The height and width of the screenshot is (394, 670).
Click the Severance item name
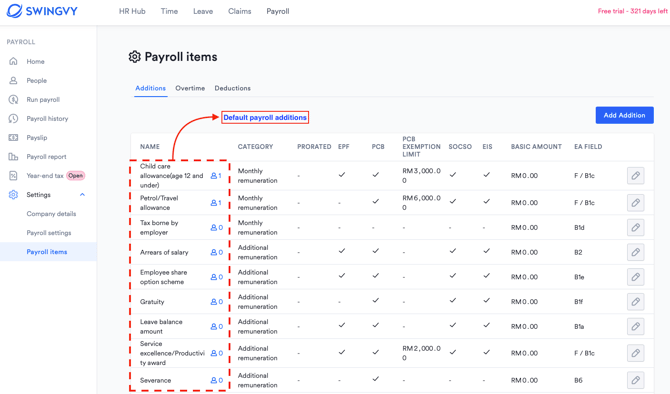coord(156,380)
